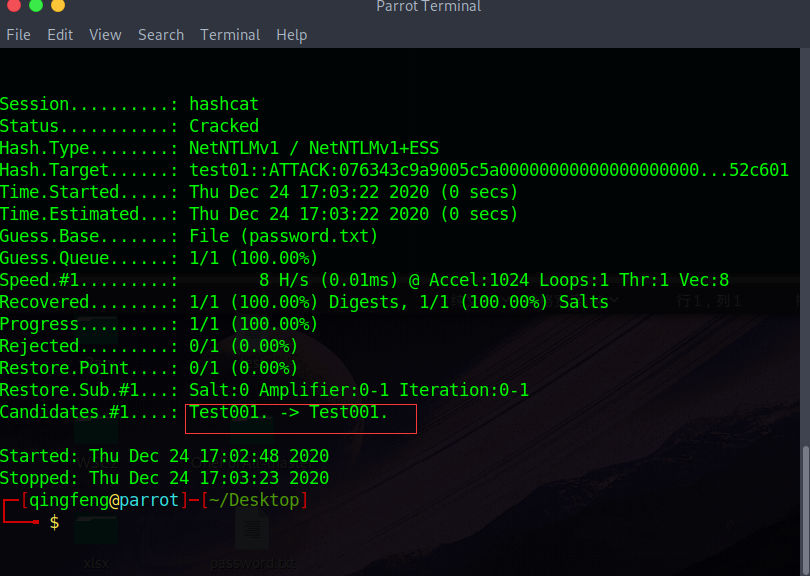
Task: Click the Guess.Base File (password.txt) line
Action: tap(190, 236)
